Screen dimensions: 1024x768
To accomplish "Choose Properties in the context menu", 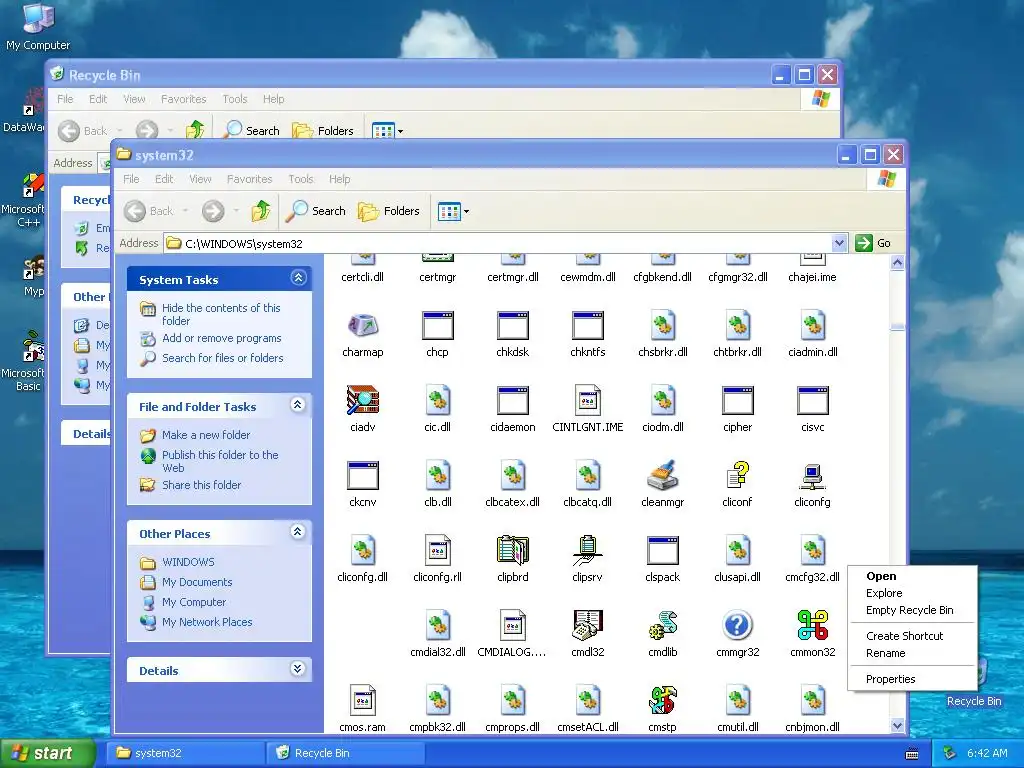I will click(912, 679).
